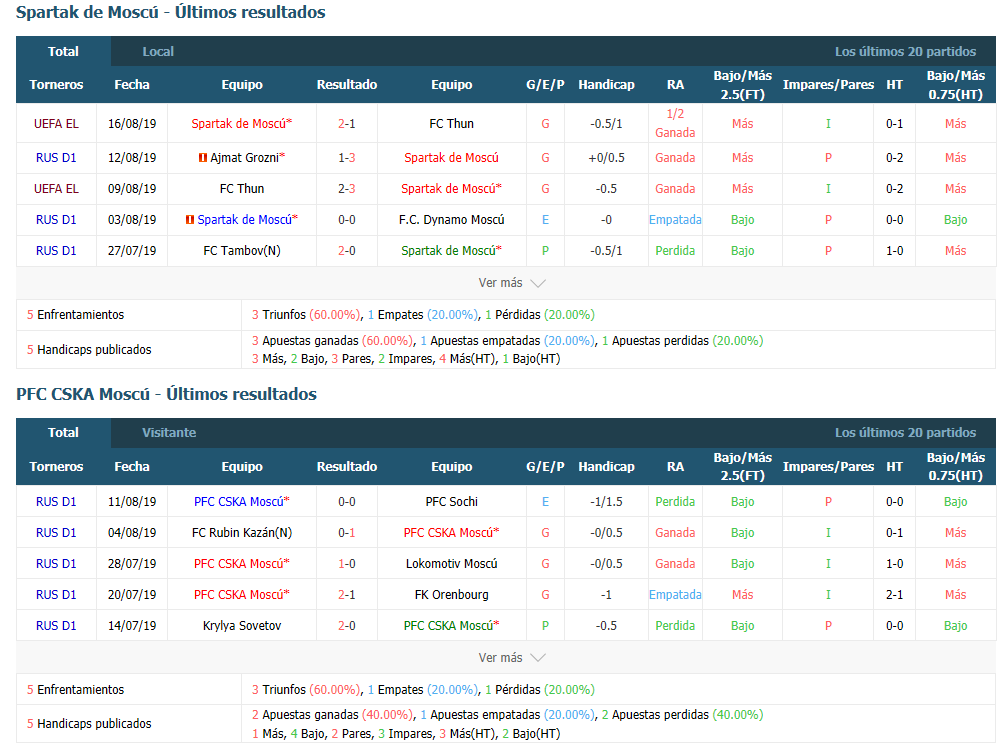
Task: Click date 27/07/19 in Spartak table
Action: [132, 251]
